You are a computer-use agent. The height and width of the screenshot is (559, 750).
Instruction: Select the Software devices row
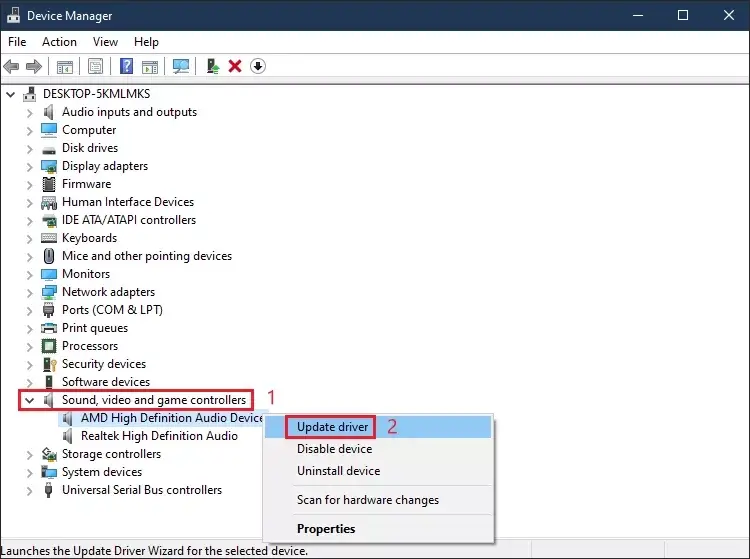coord(106,382)
